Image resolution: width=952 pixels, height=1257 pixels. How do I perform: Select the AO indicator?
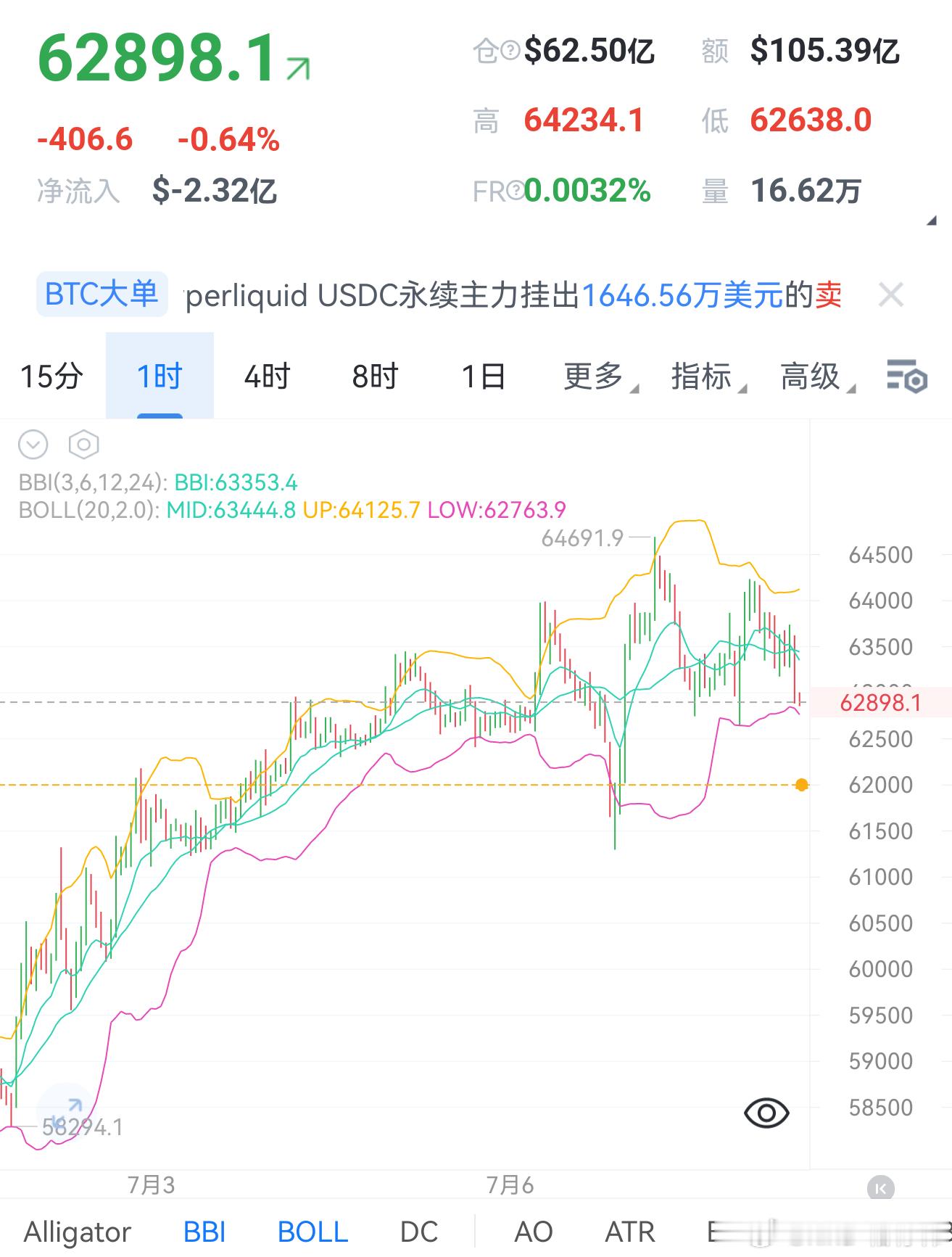[x=534, y=1232]
